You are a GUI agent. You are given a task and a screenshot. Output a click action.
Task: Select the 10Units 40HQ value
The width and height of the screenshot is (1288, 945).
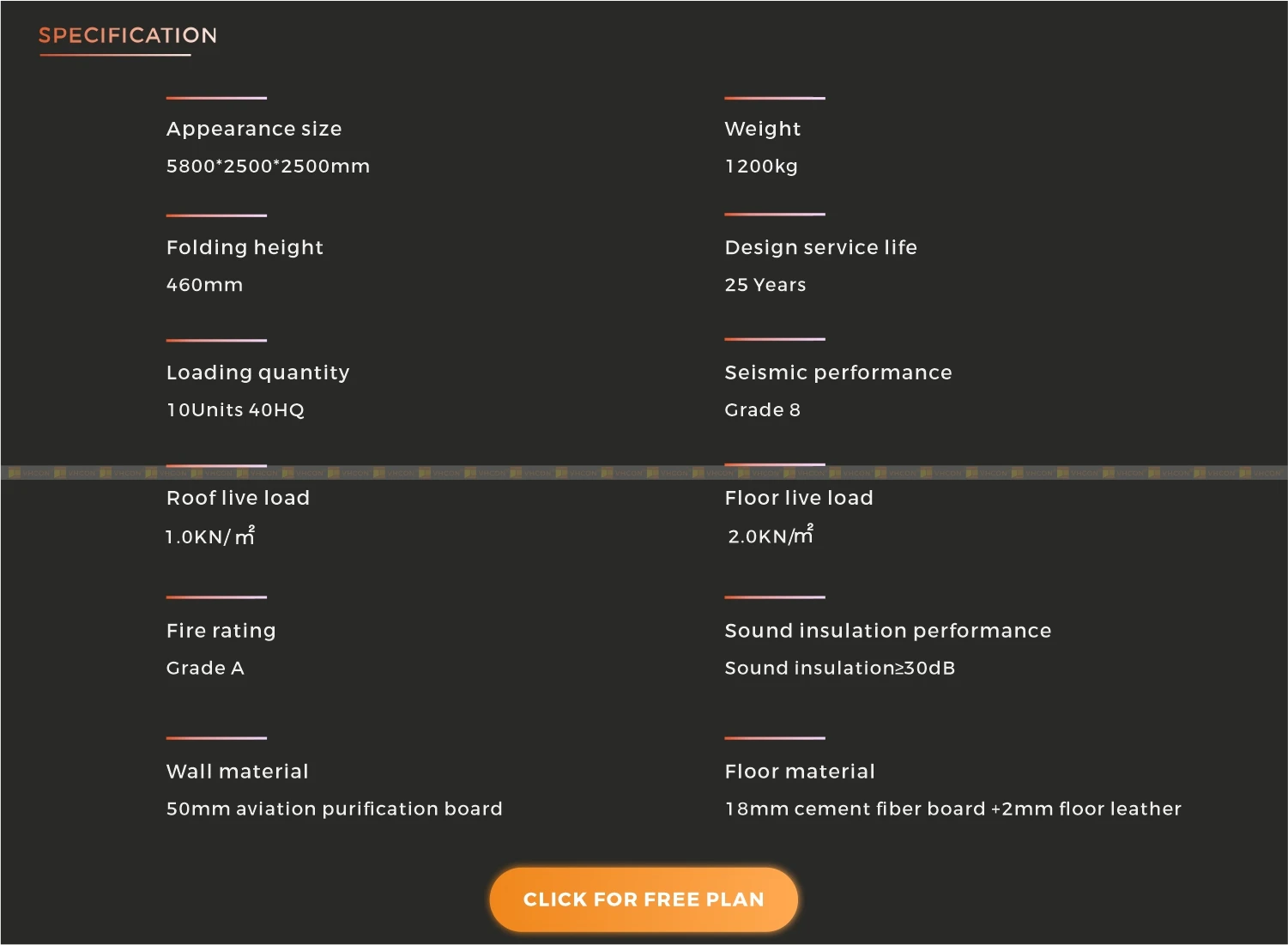tap(235, 410)
